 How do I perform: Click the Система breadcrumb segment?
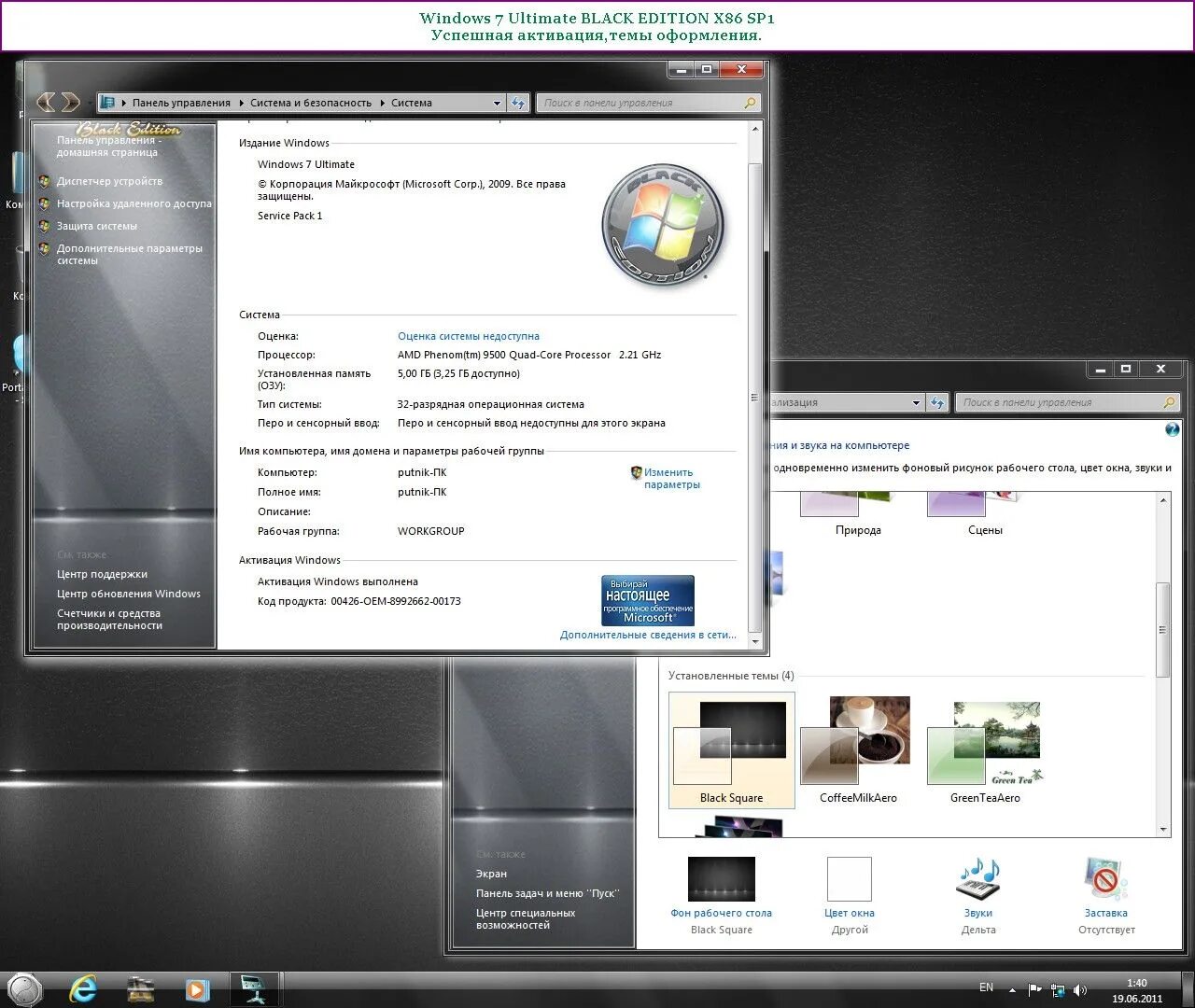[x=412, y=103]
